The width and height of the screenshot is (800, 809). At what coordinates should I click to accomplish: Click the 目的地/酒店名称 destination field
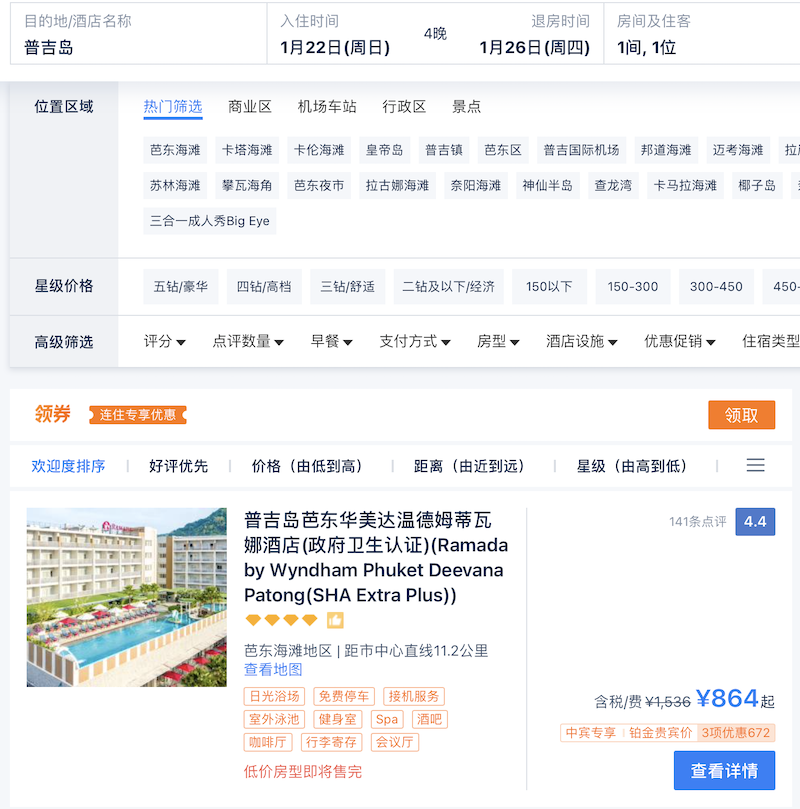click(x=139, y=34)
